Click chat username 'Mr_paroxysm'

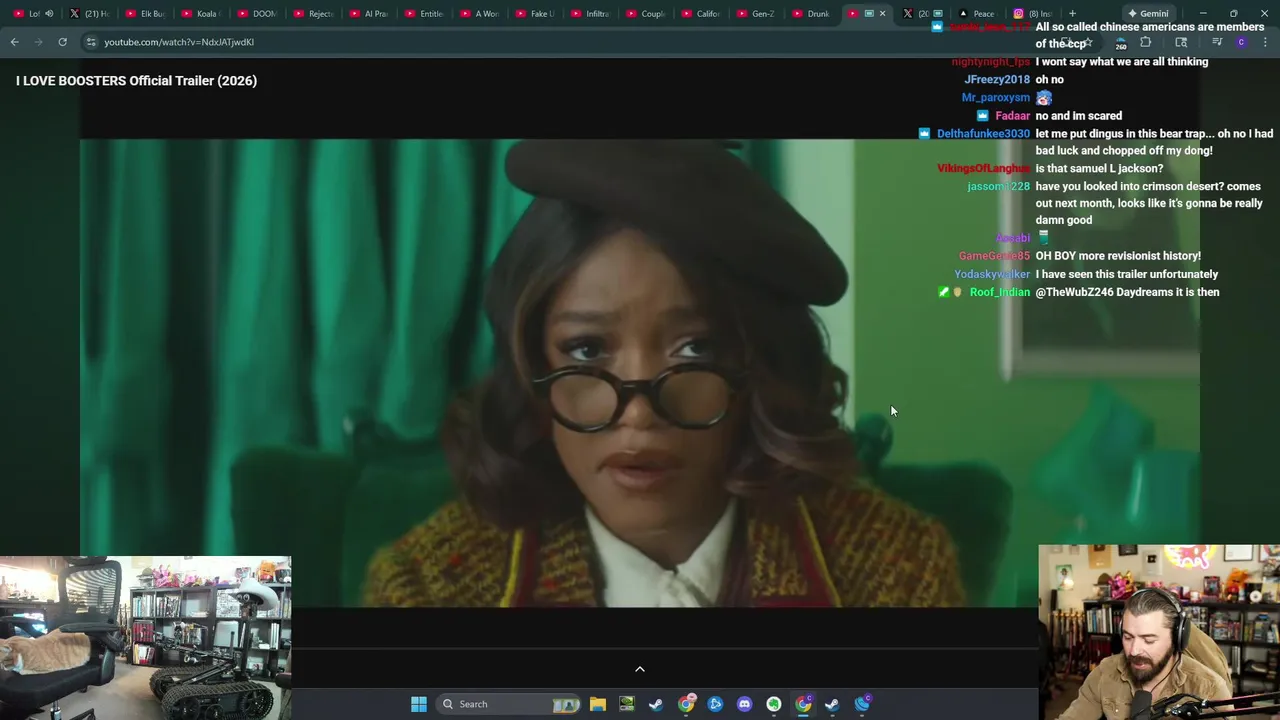[995, 98]
